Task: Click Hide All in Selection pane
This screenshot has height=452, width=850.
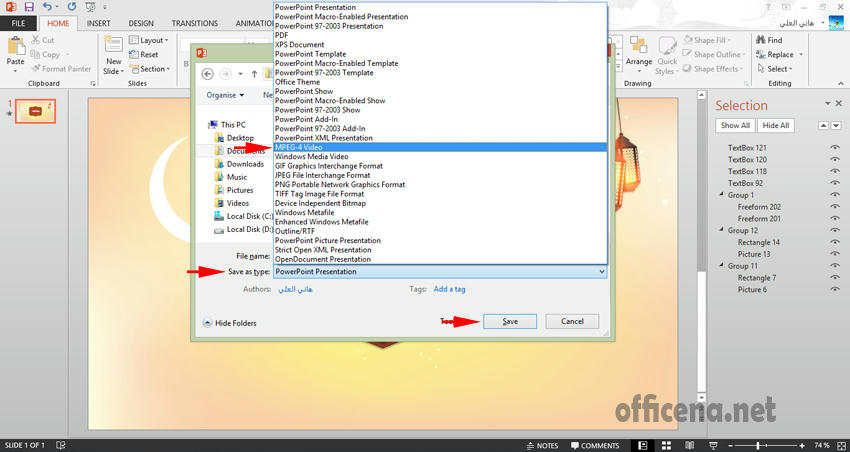Action: pos(776,125)
